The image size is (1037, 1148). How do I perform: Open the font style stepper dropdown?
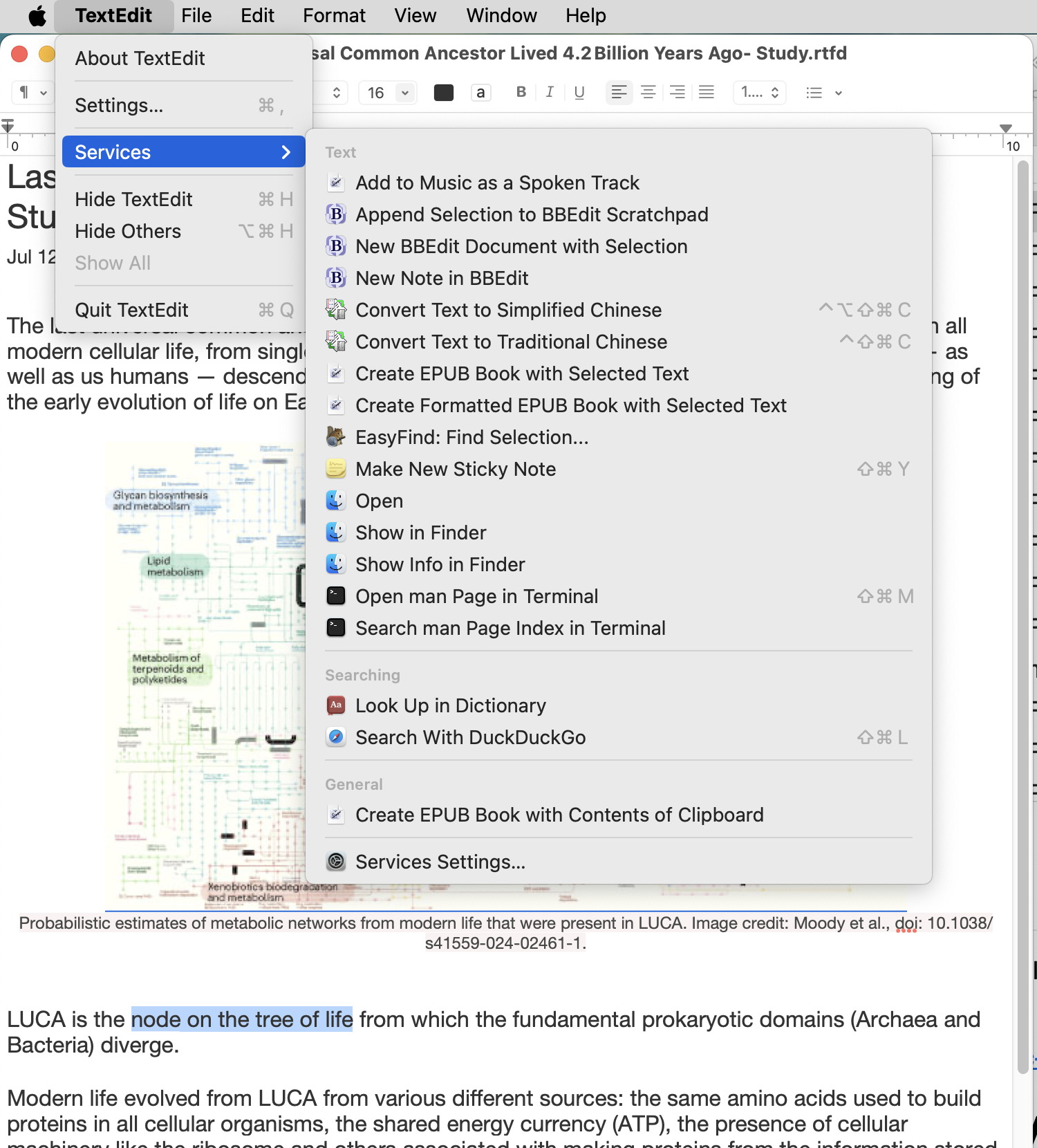coord(336,93)
